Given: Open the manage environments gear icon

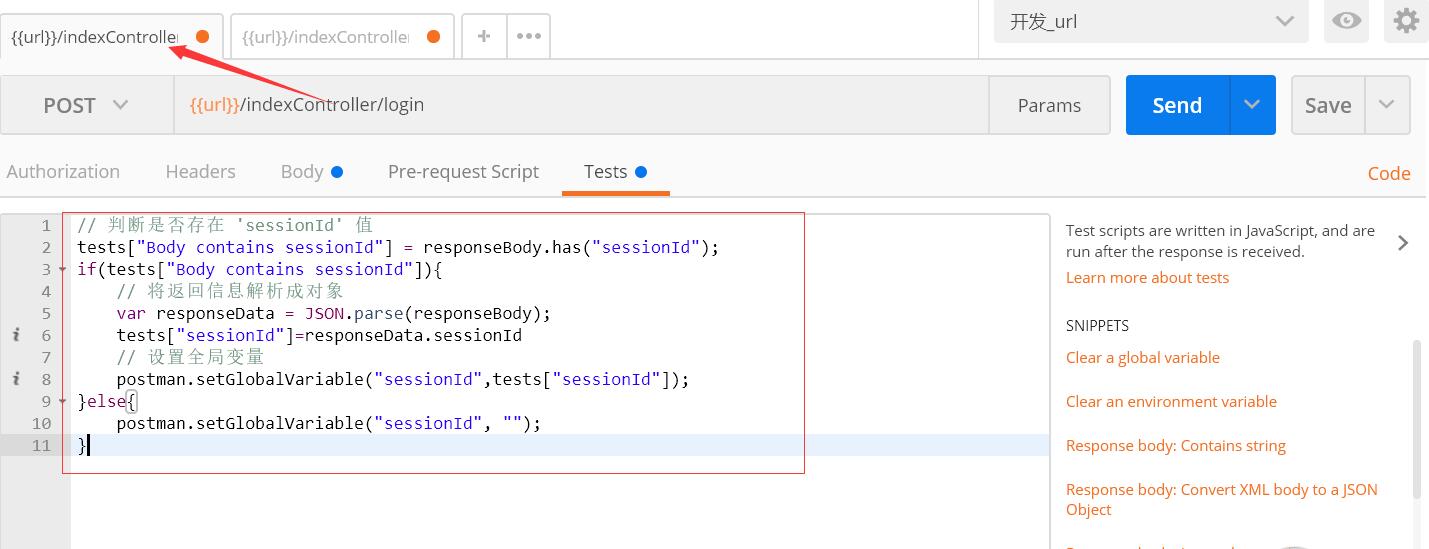Looking at the screenshot, I should pos(1406,21).
